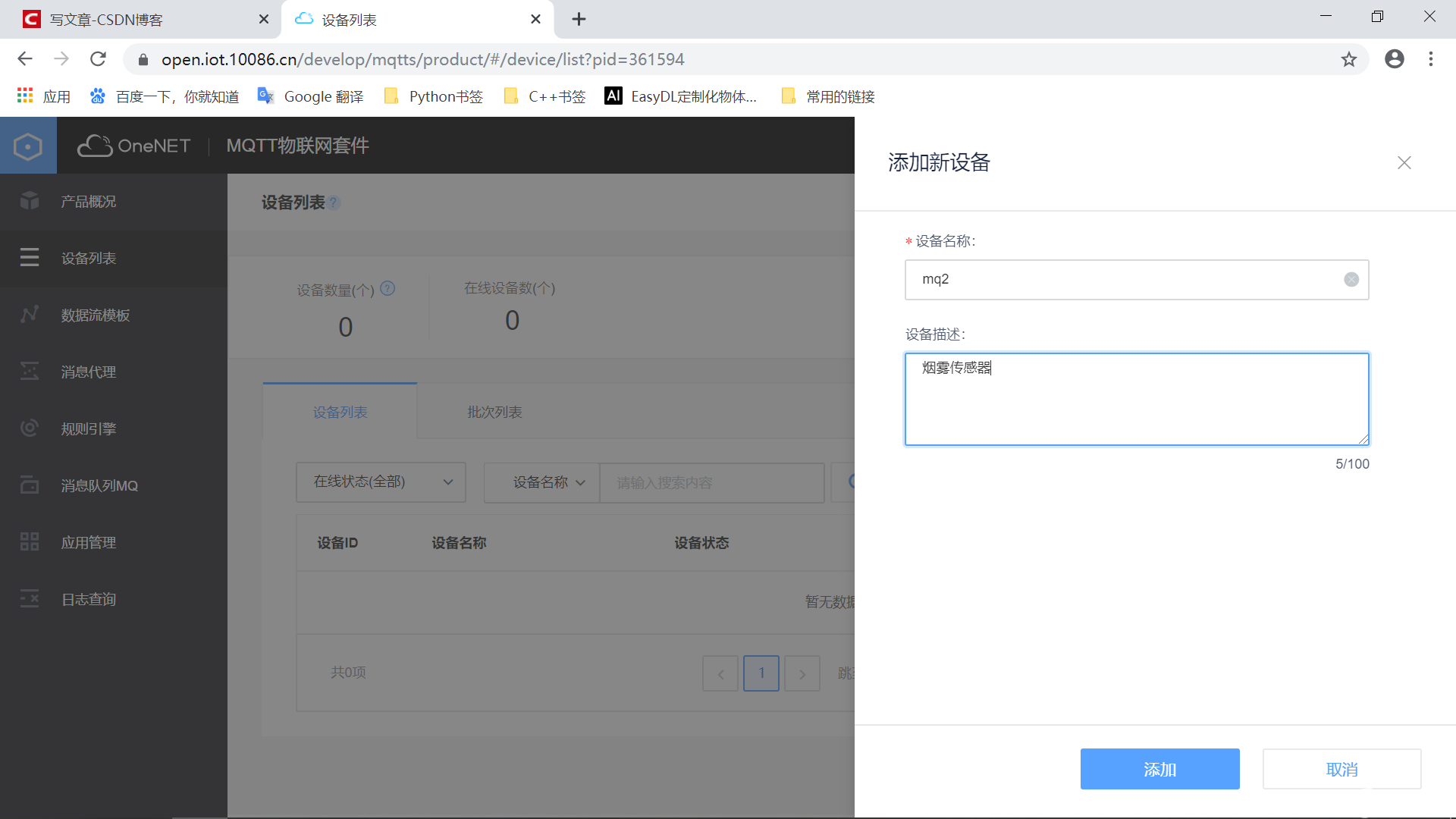Open 应用管理 in the sidebar
The width and height of the screenshot is (1456, 819).
pyautogui.click(x=88, y=543)
